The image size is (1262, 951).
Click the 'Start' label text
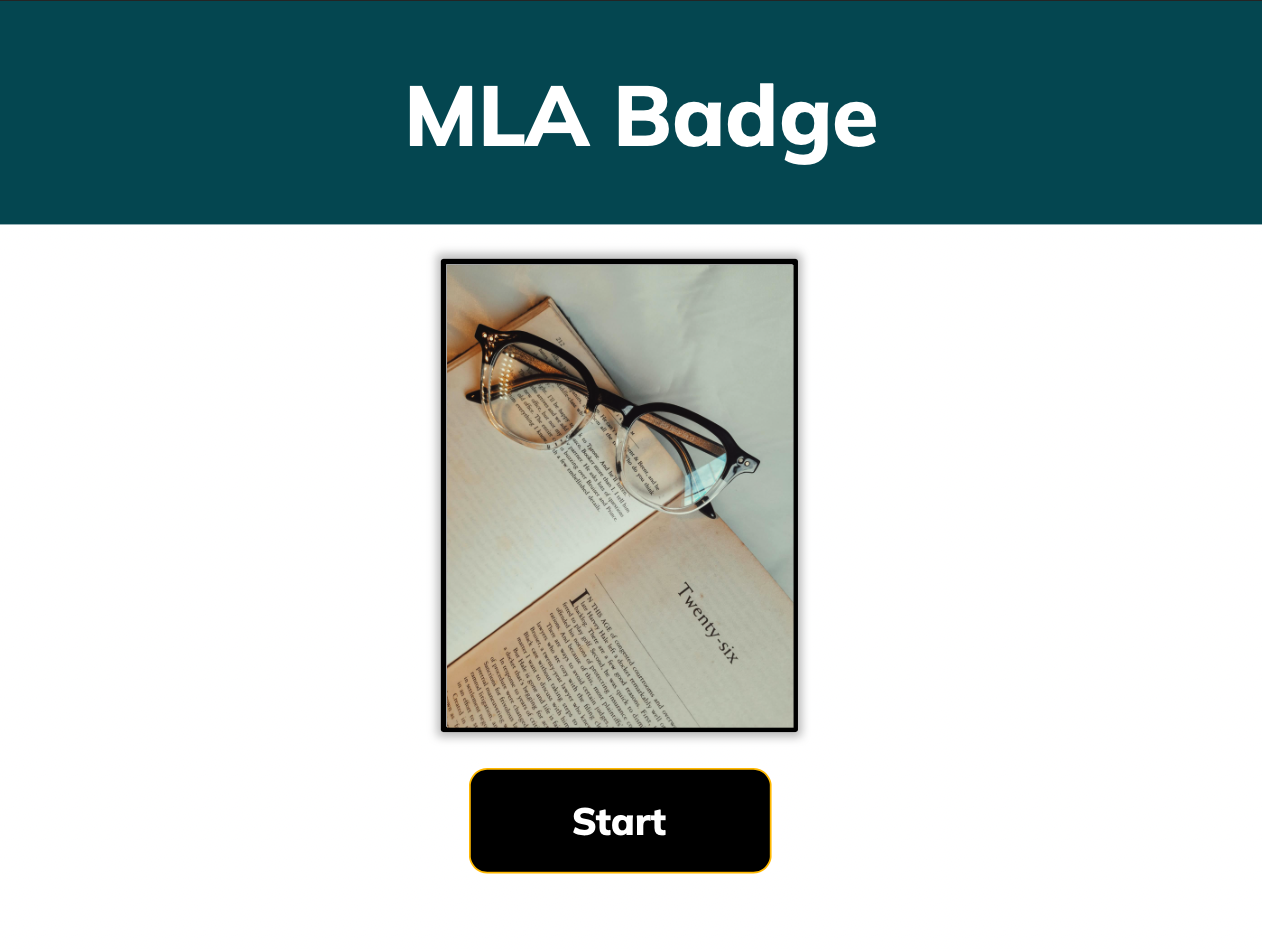tap(619, 821)
